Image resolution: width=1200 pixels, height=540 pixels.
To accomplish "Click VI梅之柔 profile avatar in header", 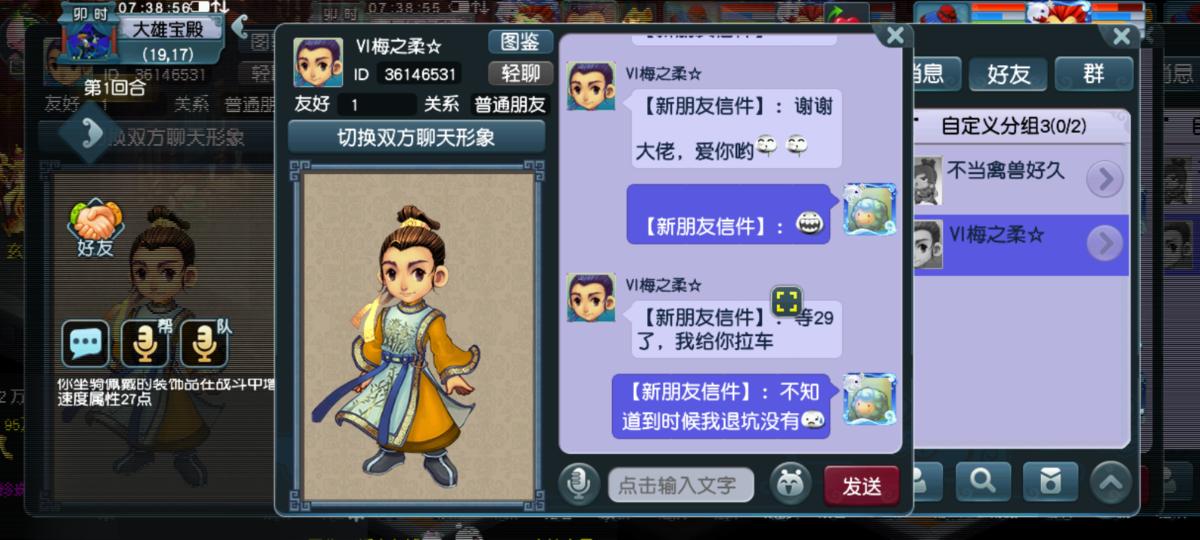I will pos(318,63).
